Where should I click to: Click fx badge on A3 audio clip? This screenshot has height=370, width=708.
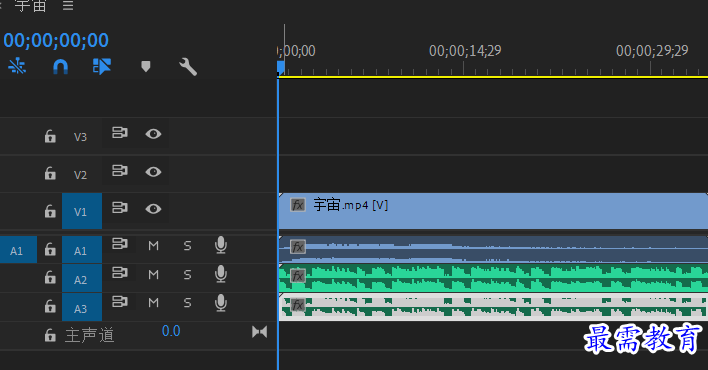298,305
